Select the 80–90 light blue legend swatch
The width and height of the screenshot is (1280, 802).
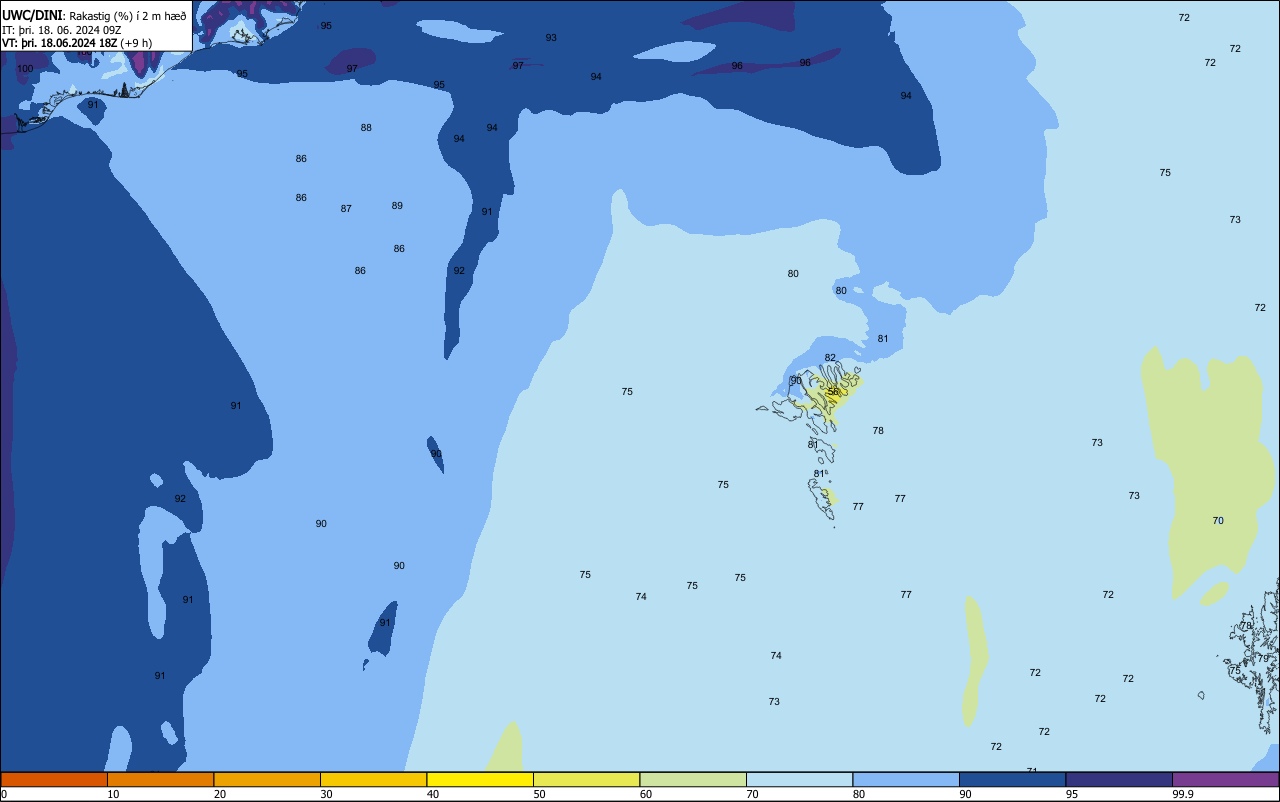906,779
